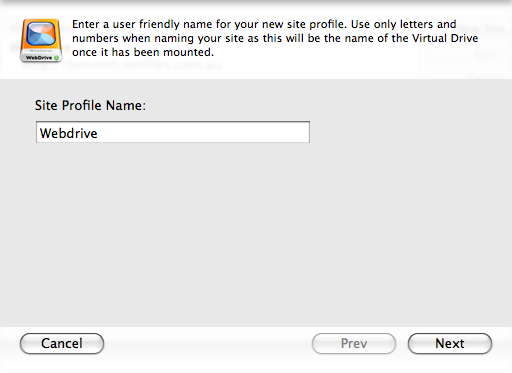Click the empty gray panel below the field
Viewport: 512px width, 373px height.
256,233
